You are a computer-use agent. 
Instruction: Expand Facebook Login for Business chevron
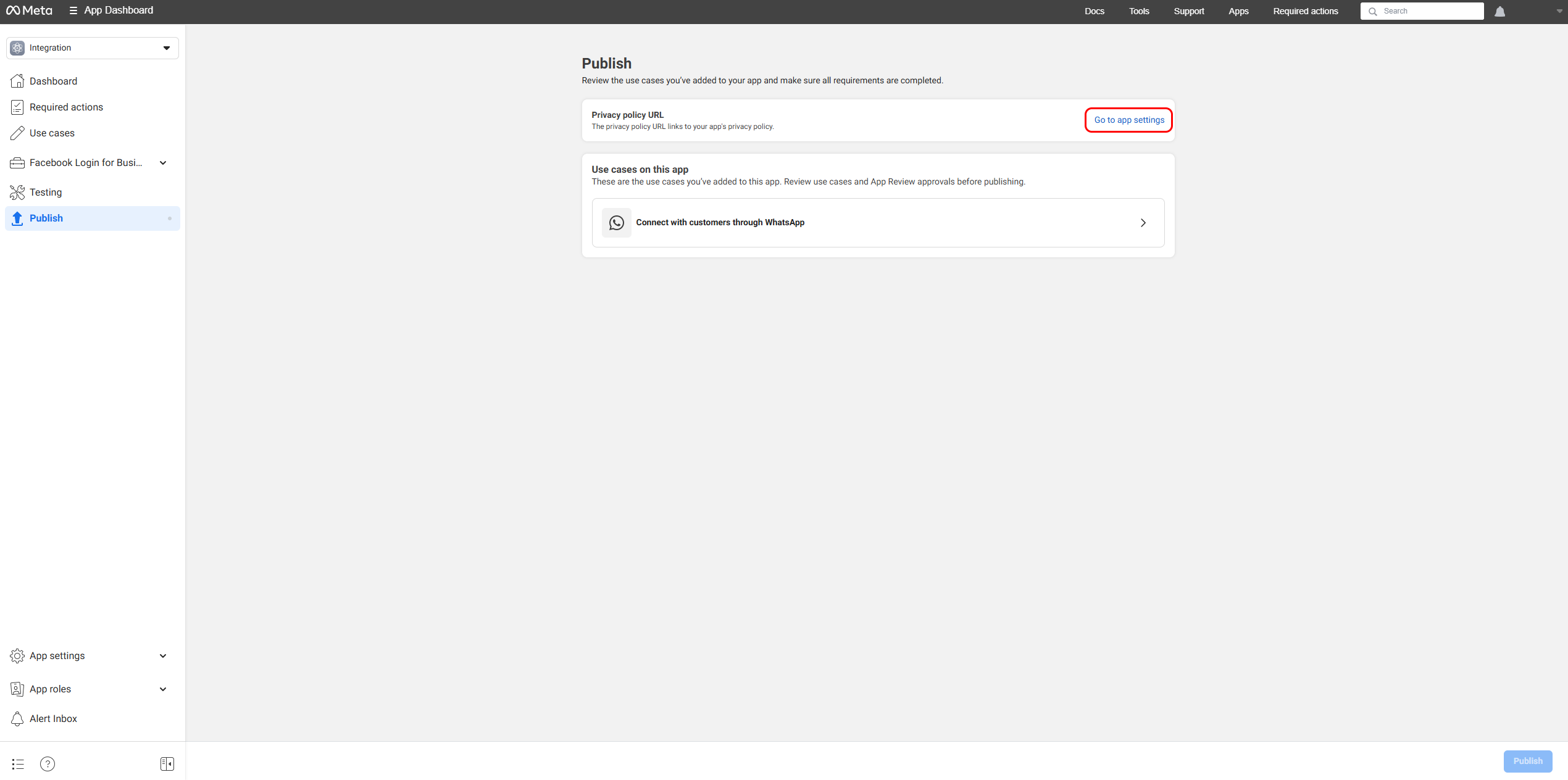(163, 163)
